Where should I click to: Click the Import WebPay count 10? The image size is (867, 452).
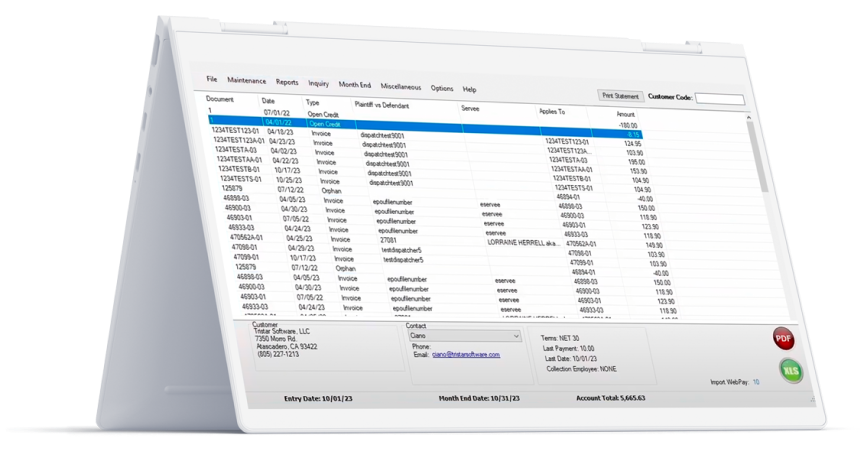pyautogui.click(x=756, y=382)
